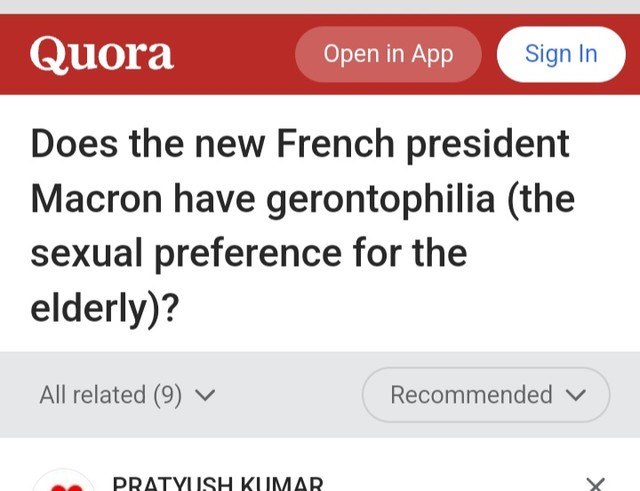Click the word "Macron" in the question
This screenshot has height=491, width=640.
tap(96, 199)
